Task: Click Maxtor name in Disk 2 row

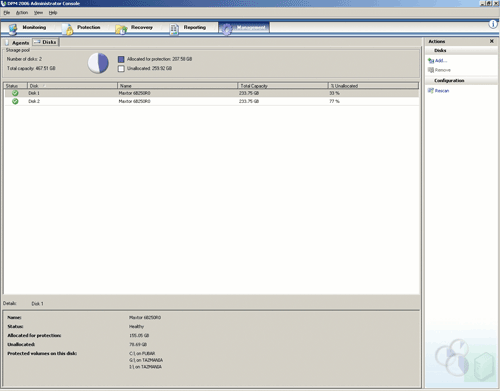Action: (134, 101)
